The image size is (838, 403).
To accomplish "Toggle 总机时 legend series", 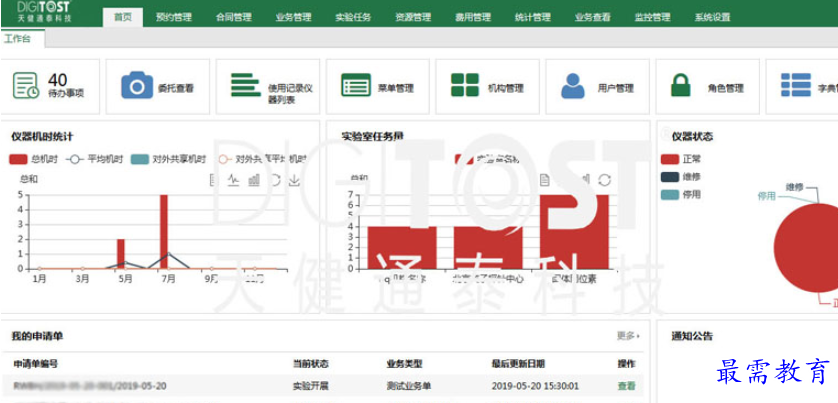I will 34,159.
